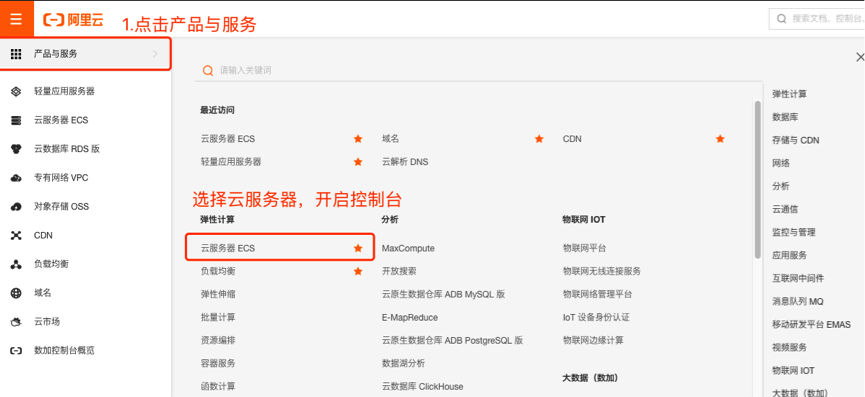The height and width of the screenshot is (397, 865).
Task: Click the 专有网络 VPC cloud icon
Action: pyautogui.click(x=16, y=178)
